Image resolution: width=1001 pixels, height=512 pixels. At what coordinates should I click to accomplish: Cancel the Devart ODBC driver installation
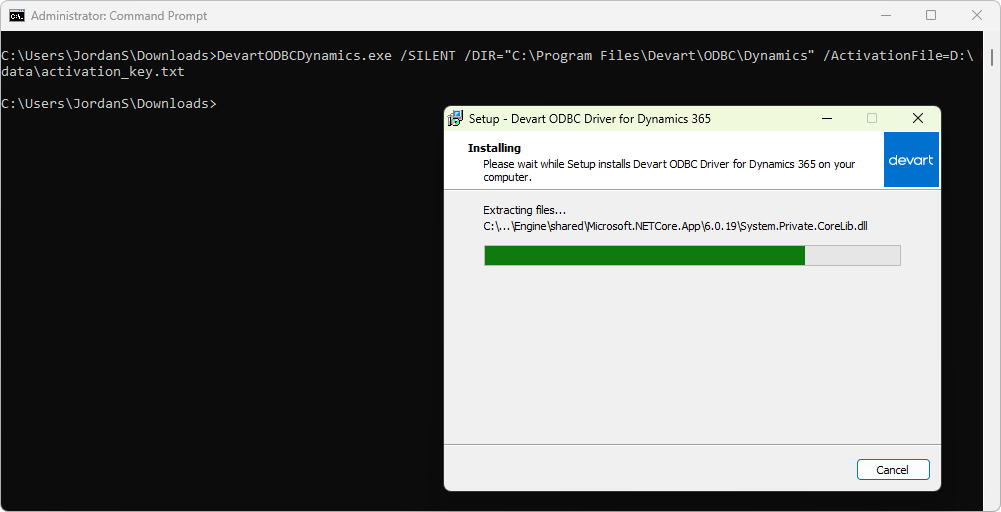tap(892, 470)
